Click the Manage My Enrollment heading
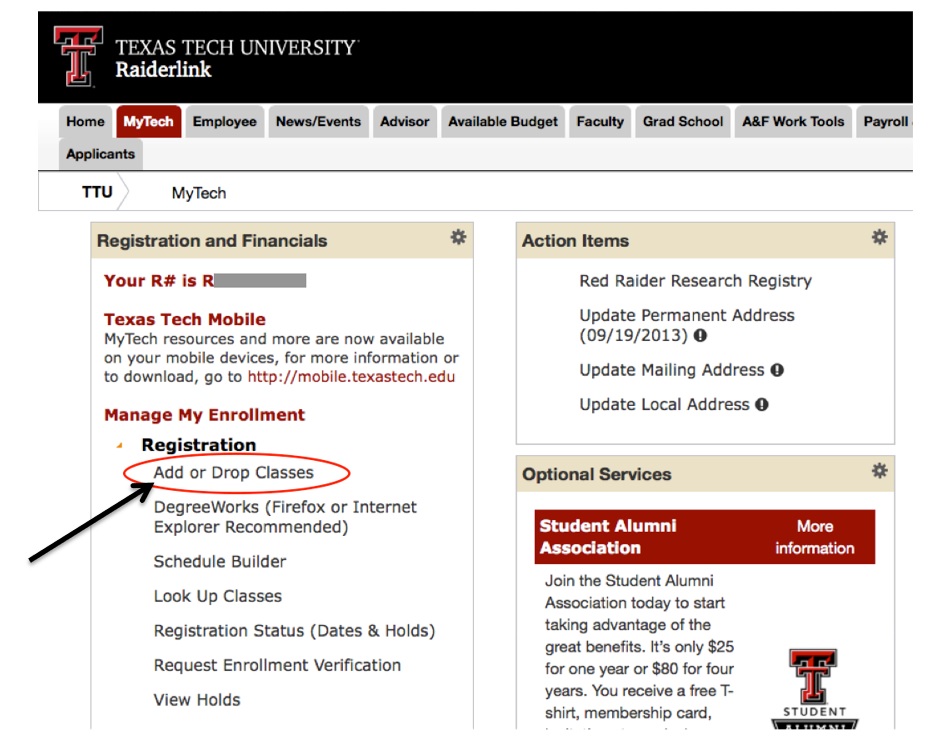Screen dimensions: 936x749 pos(204,415)
